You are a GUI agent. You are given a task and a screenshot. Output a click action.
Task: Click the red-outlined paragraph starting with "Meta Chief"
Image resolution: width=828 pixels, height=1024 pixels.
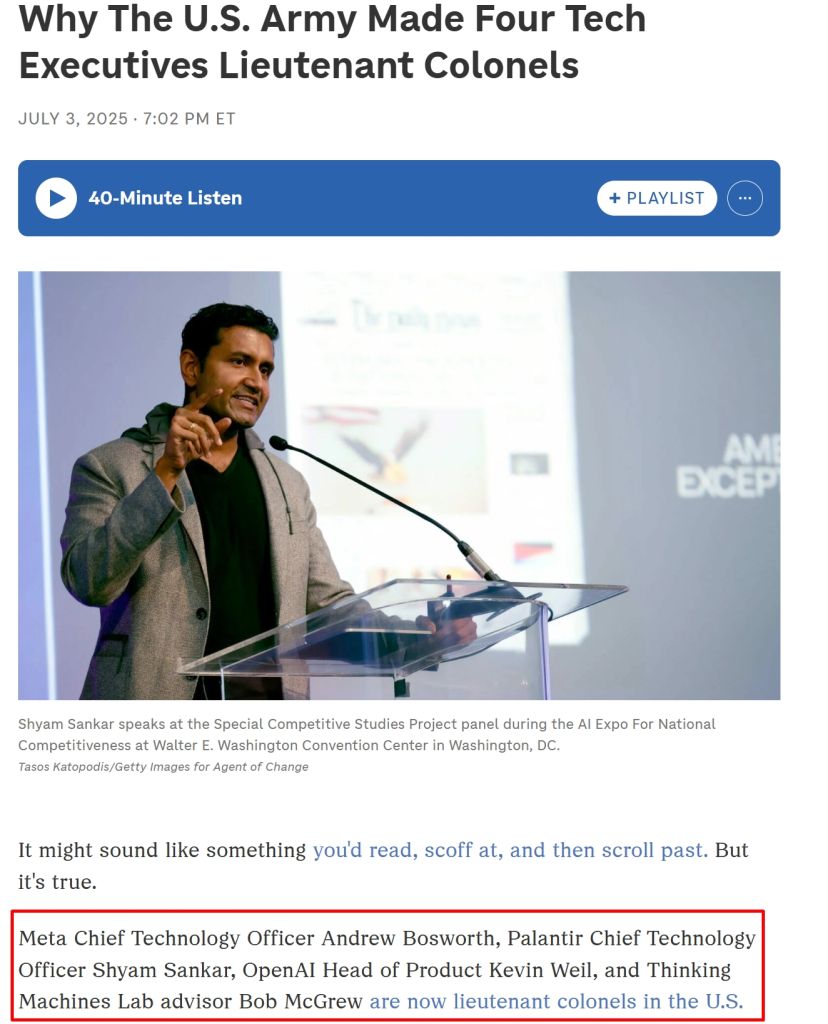(x=387, y=969)
